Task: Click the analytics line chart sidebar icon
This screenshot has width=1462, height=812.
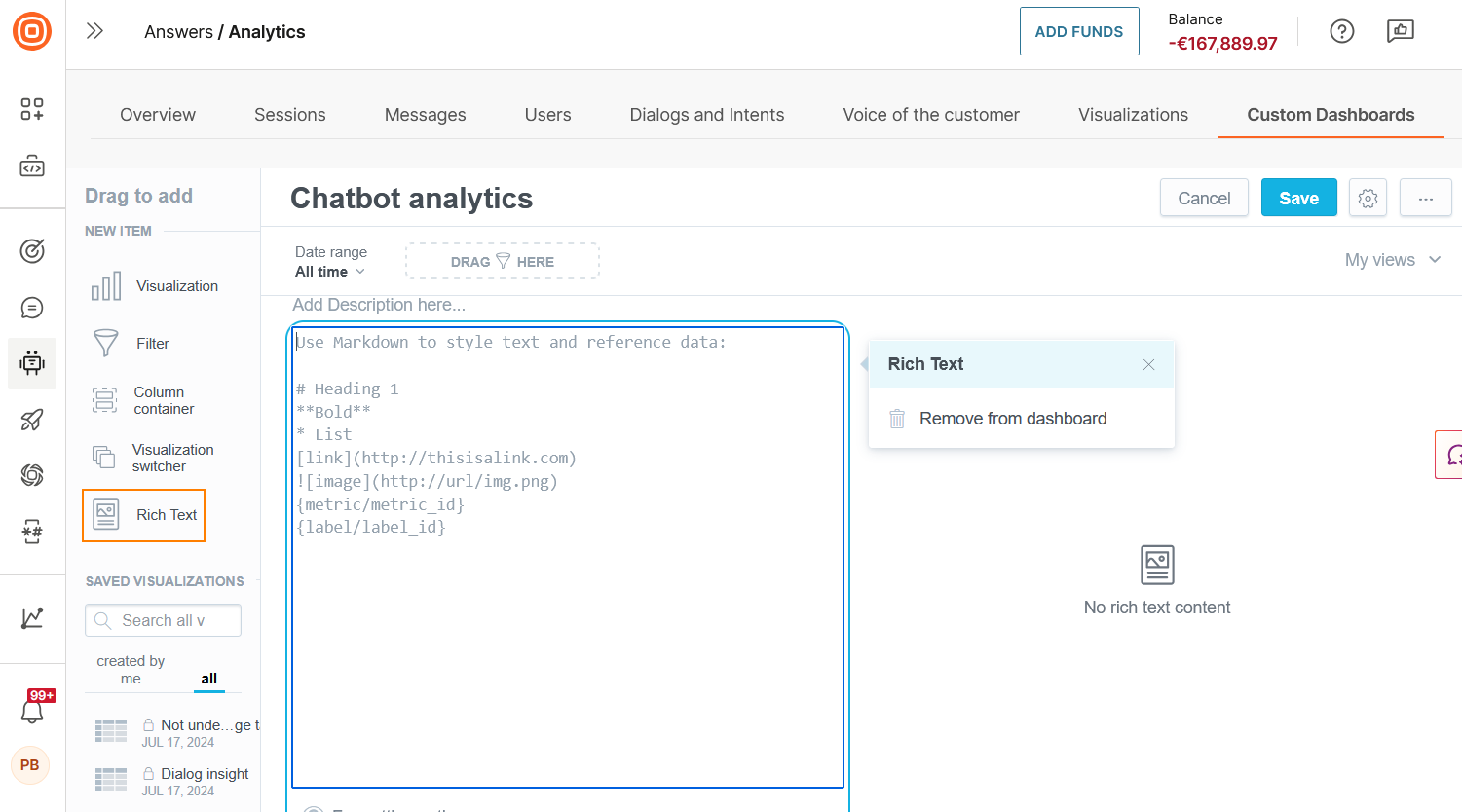Action: pyautogui.click(x=32, y=618)
